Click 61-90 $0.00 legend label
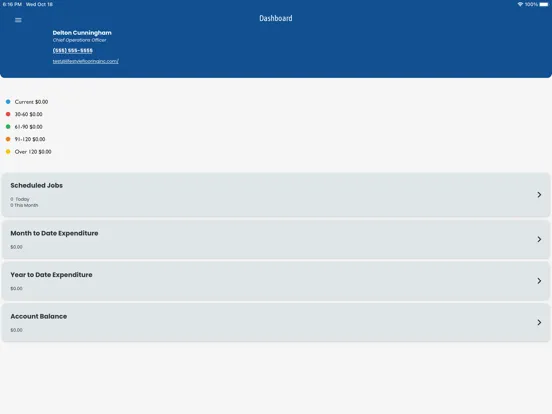 tap(29, 127)
